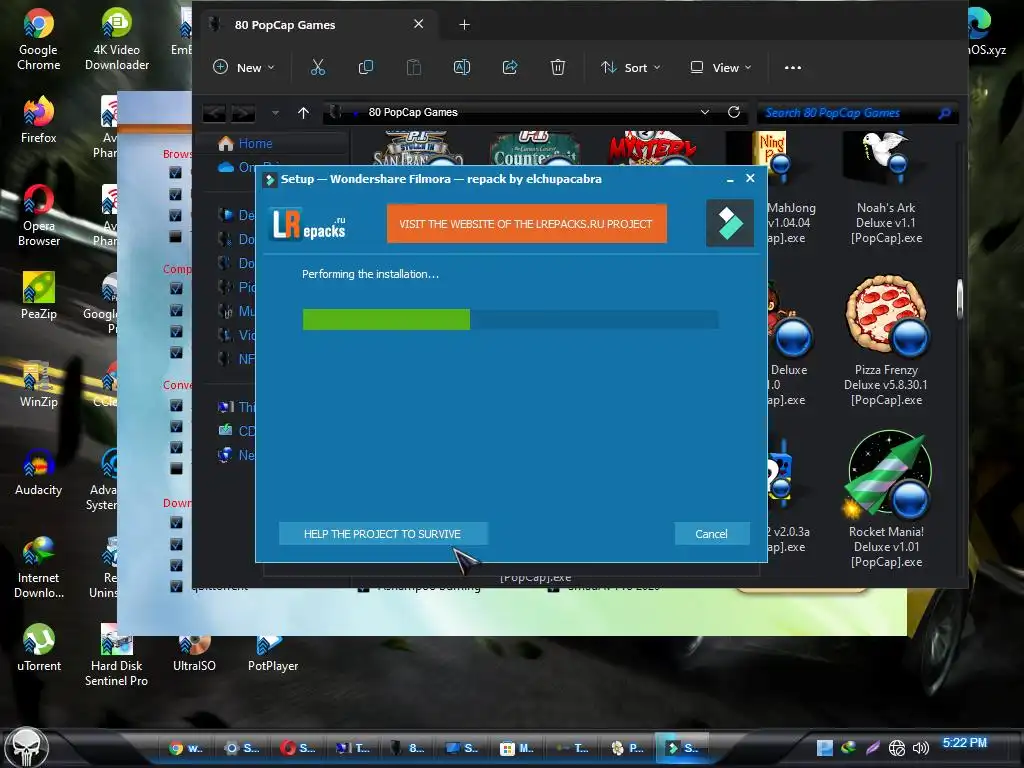
Task: Expand the address bar history dropdown chevron
Action: [705, 112]
